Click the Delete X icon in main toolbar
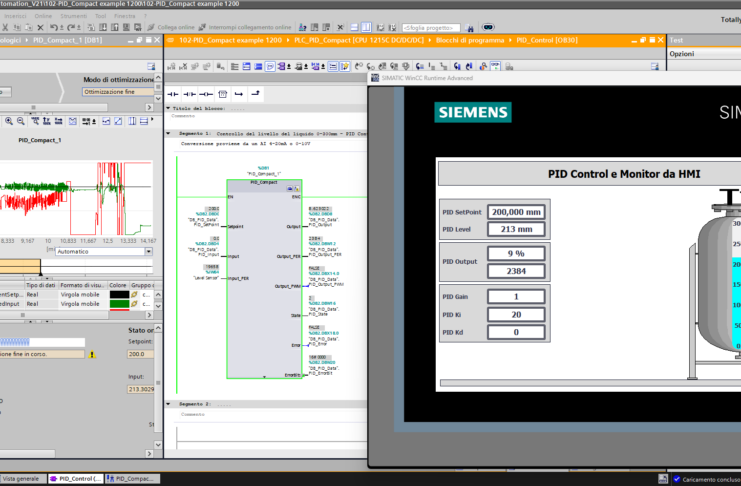The width and height of the screenshot is (741, 486). click(40, 27)
